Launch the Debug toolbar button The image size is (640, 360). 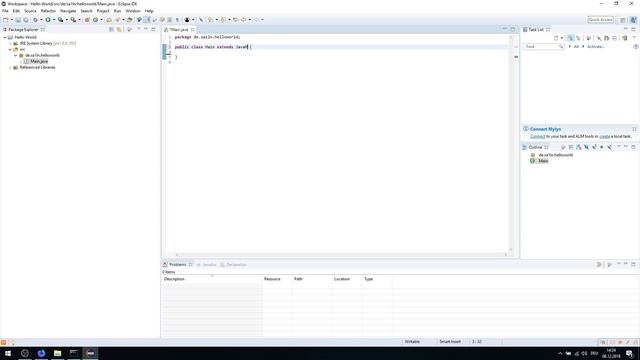click(x=36, y=20)
